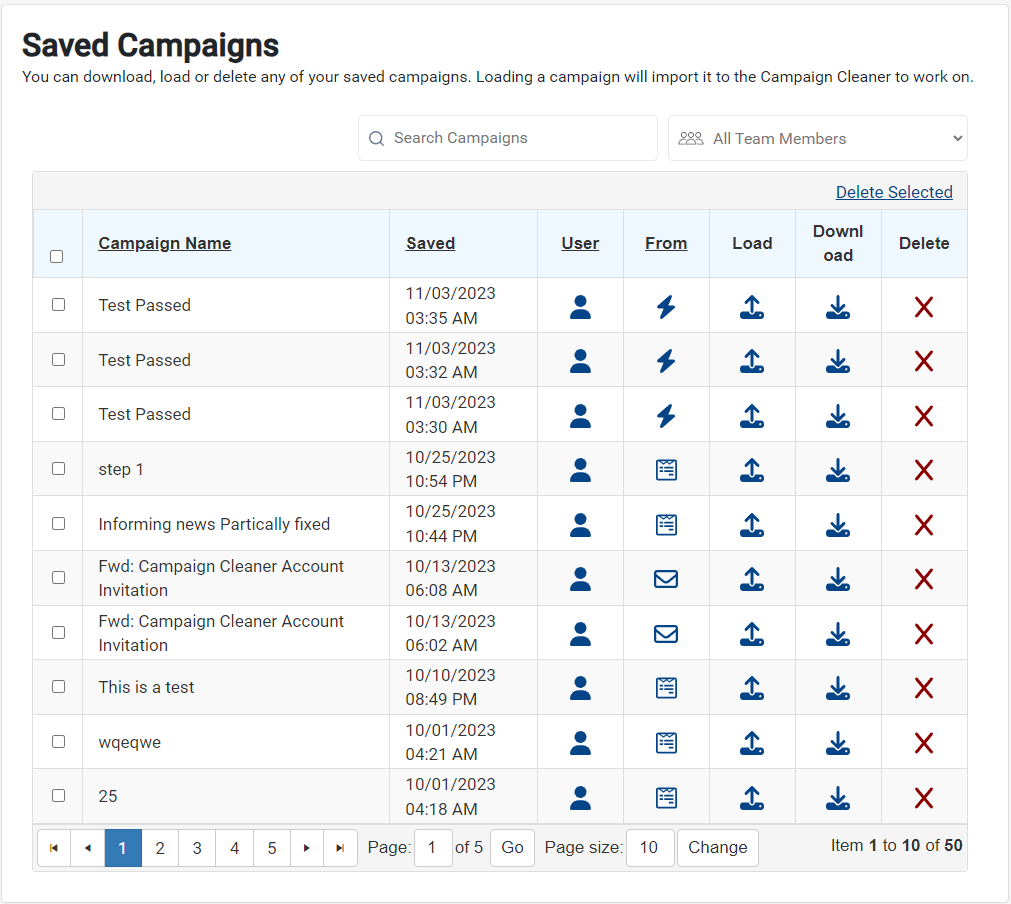Load the Test Passed 03:35 AM campaign
This screenshot has width=1011, height=904.
pos(752,307)
